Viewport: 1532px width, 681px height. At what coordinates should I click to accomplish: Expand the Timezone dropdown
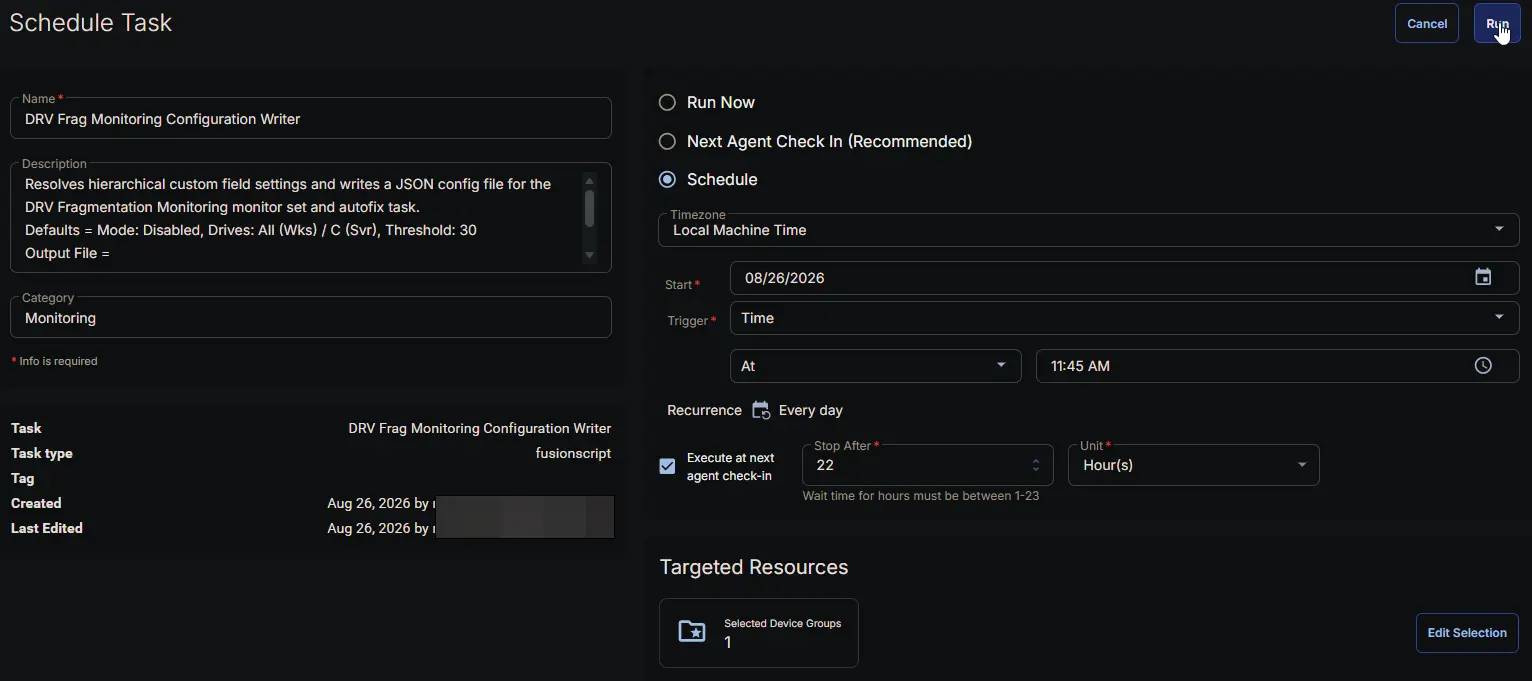click(1089, 230)
